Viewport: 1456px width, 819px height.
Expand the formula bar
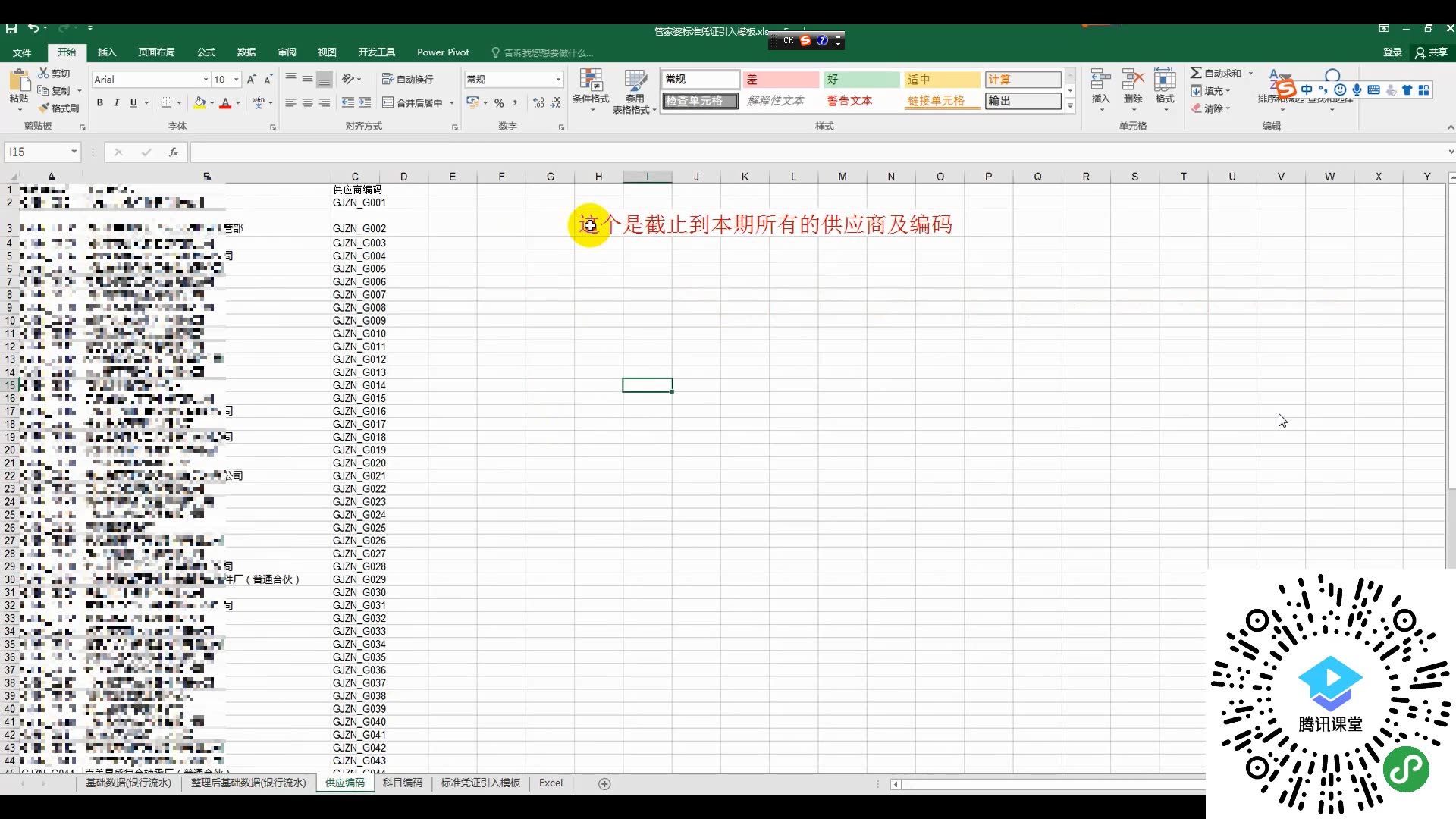tap(1451, 152)
